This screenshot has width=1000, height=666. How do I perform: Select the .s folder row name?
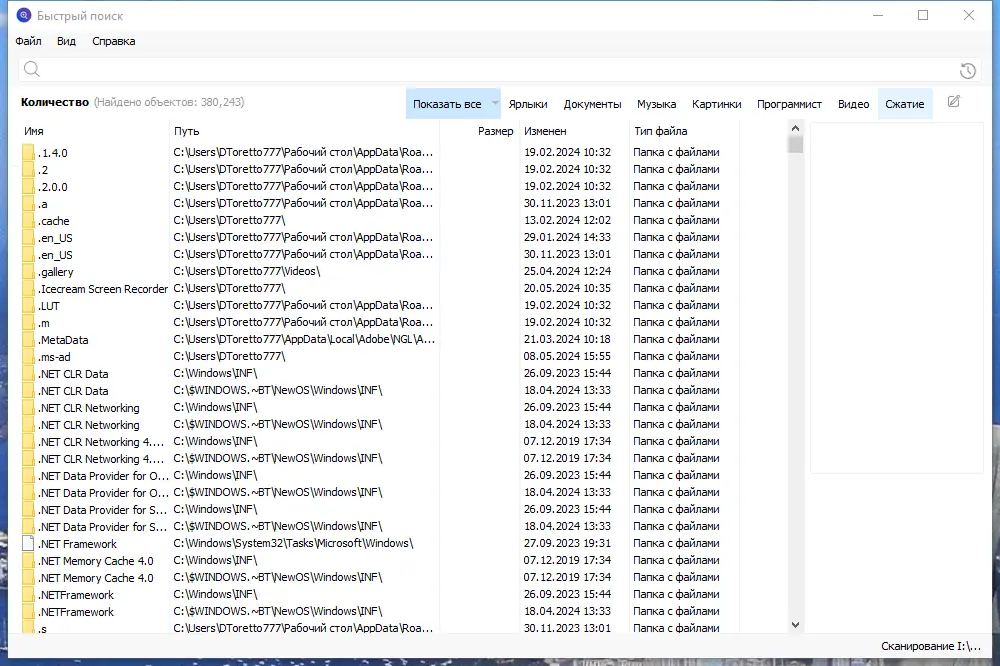[43, 629]
